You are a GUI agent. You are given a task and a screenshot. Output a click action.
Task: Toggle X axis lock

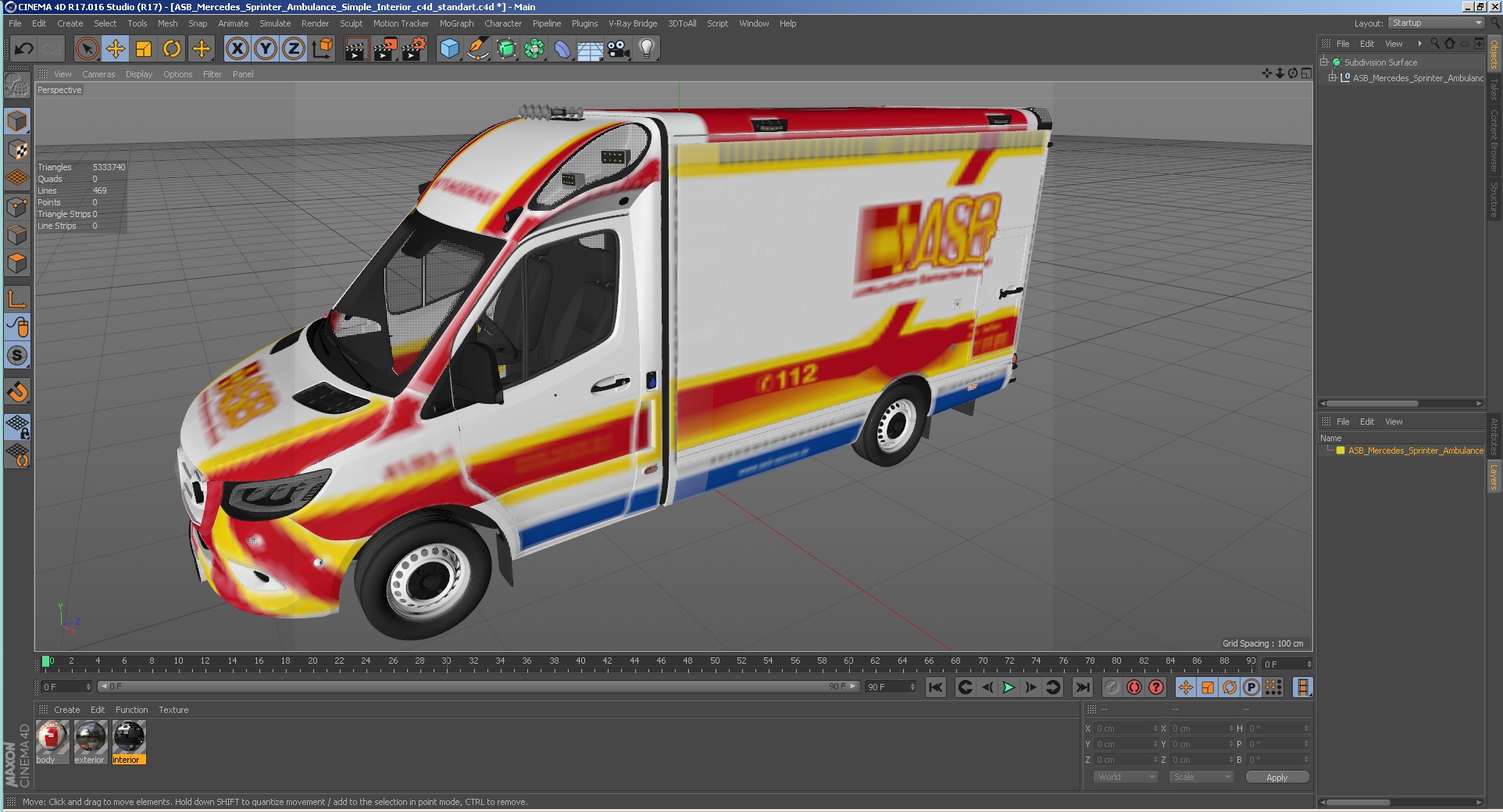click(237, 49)
